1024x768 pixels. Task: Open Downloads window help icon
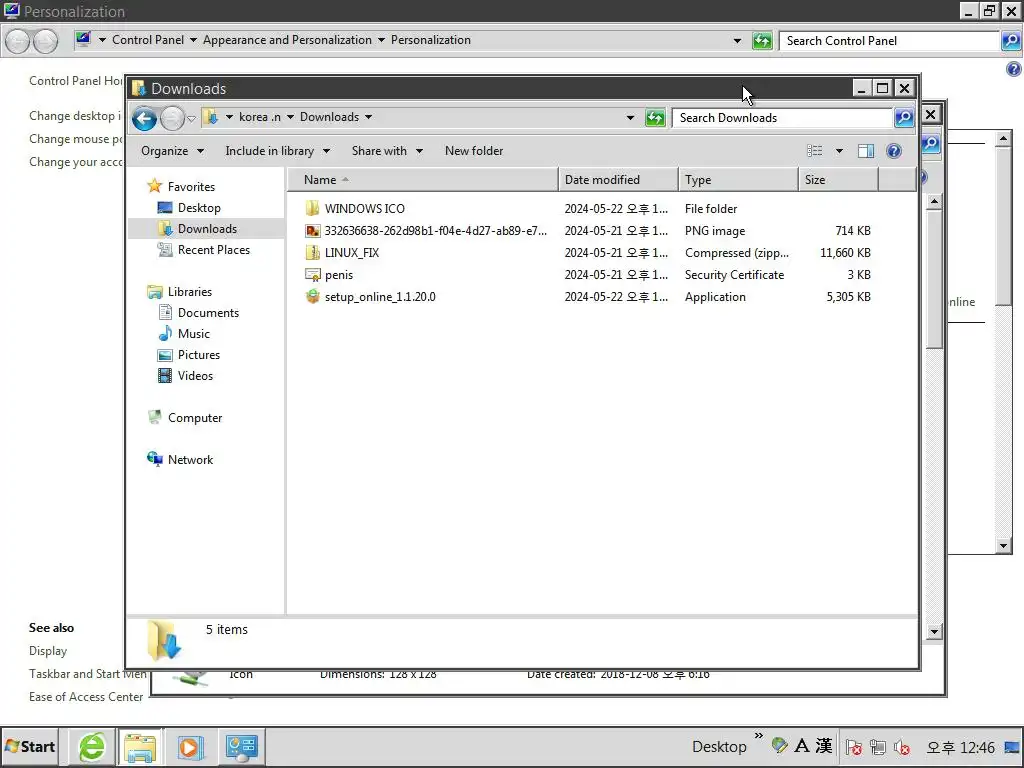pyautogui.click(x=893, y=151)
